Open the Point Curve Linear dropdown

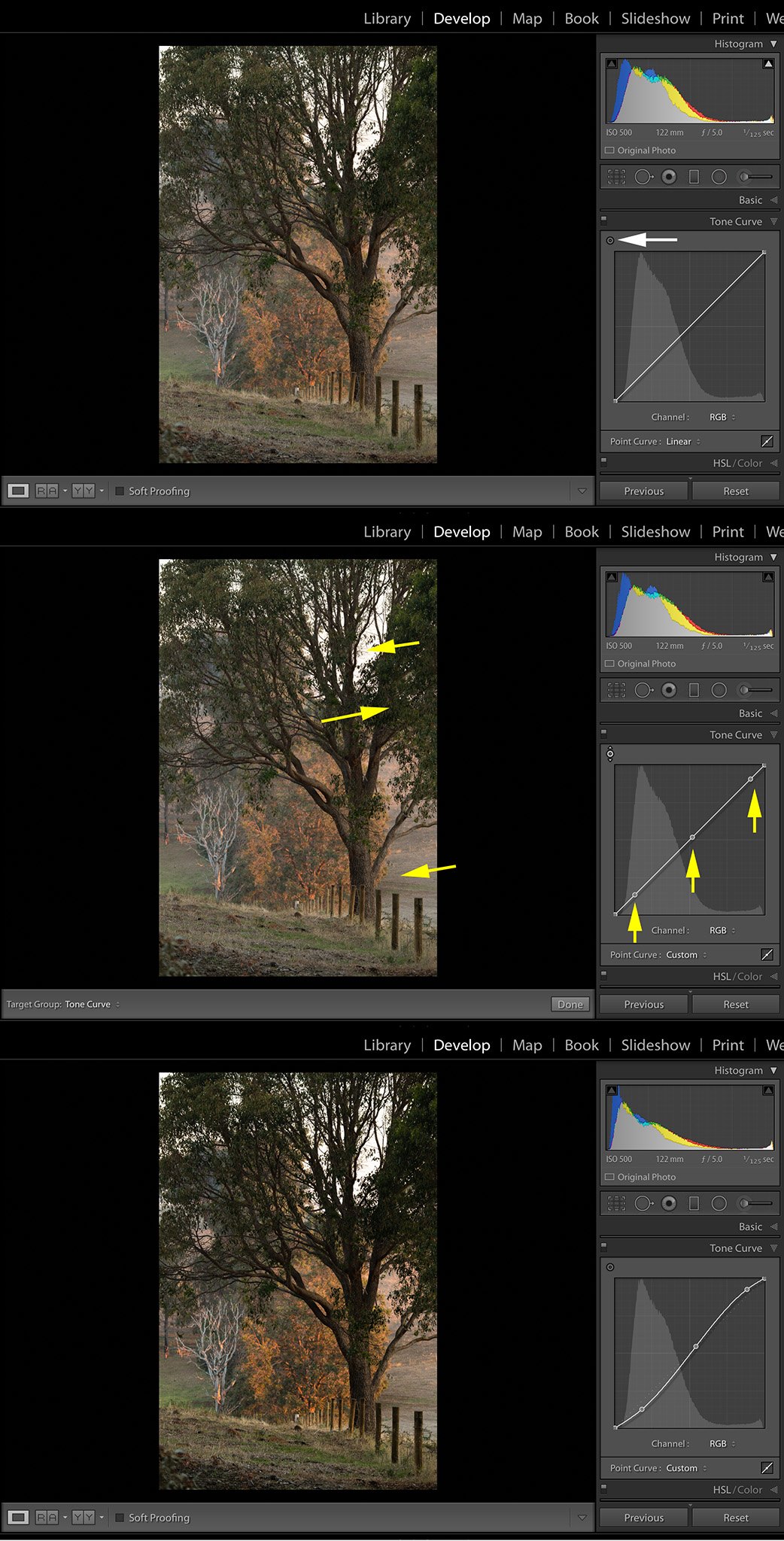(683, 442)
